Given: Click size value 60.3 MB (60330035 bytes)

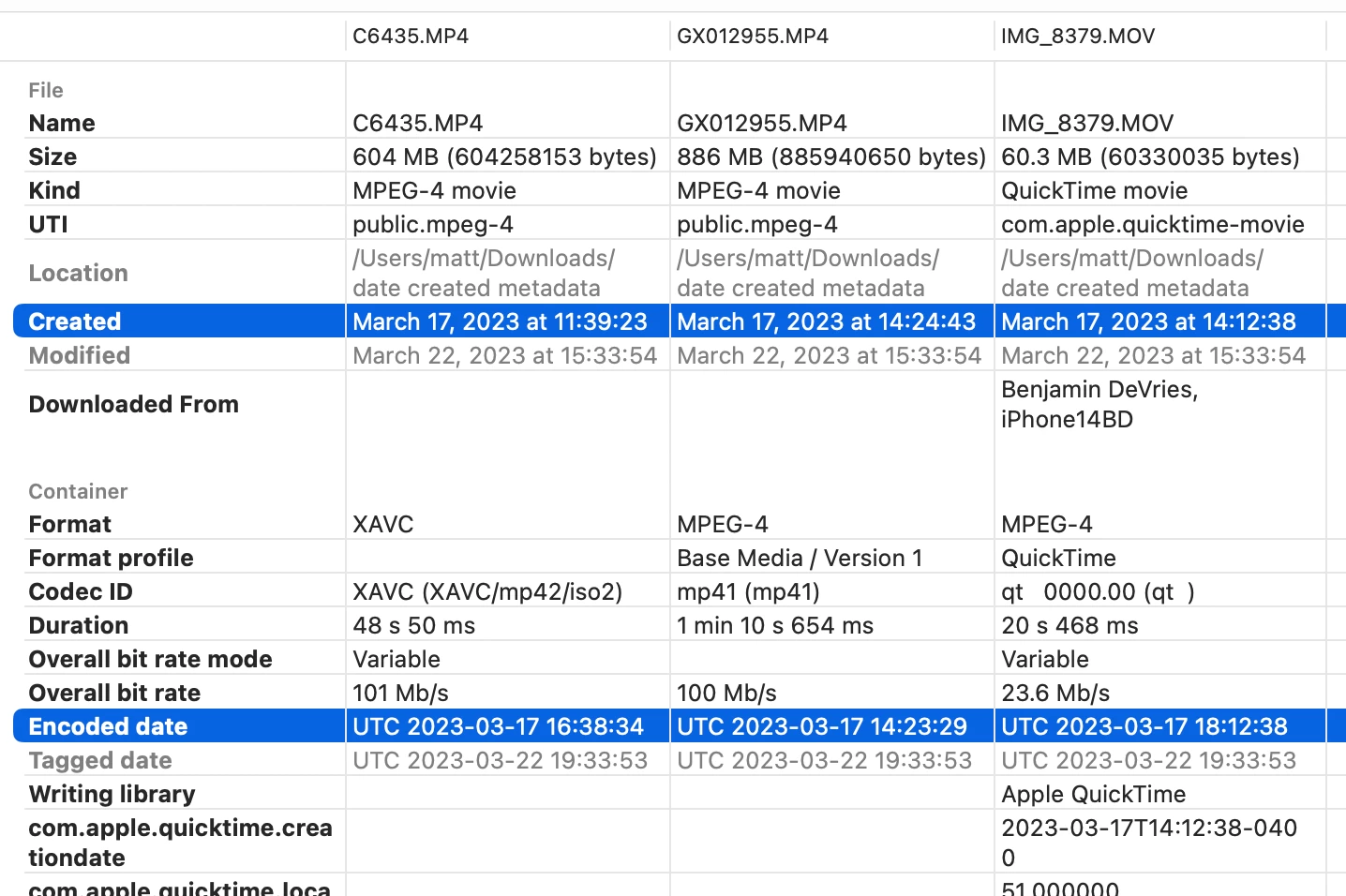Looking at the screenshot, I should pos(1150,157).
